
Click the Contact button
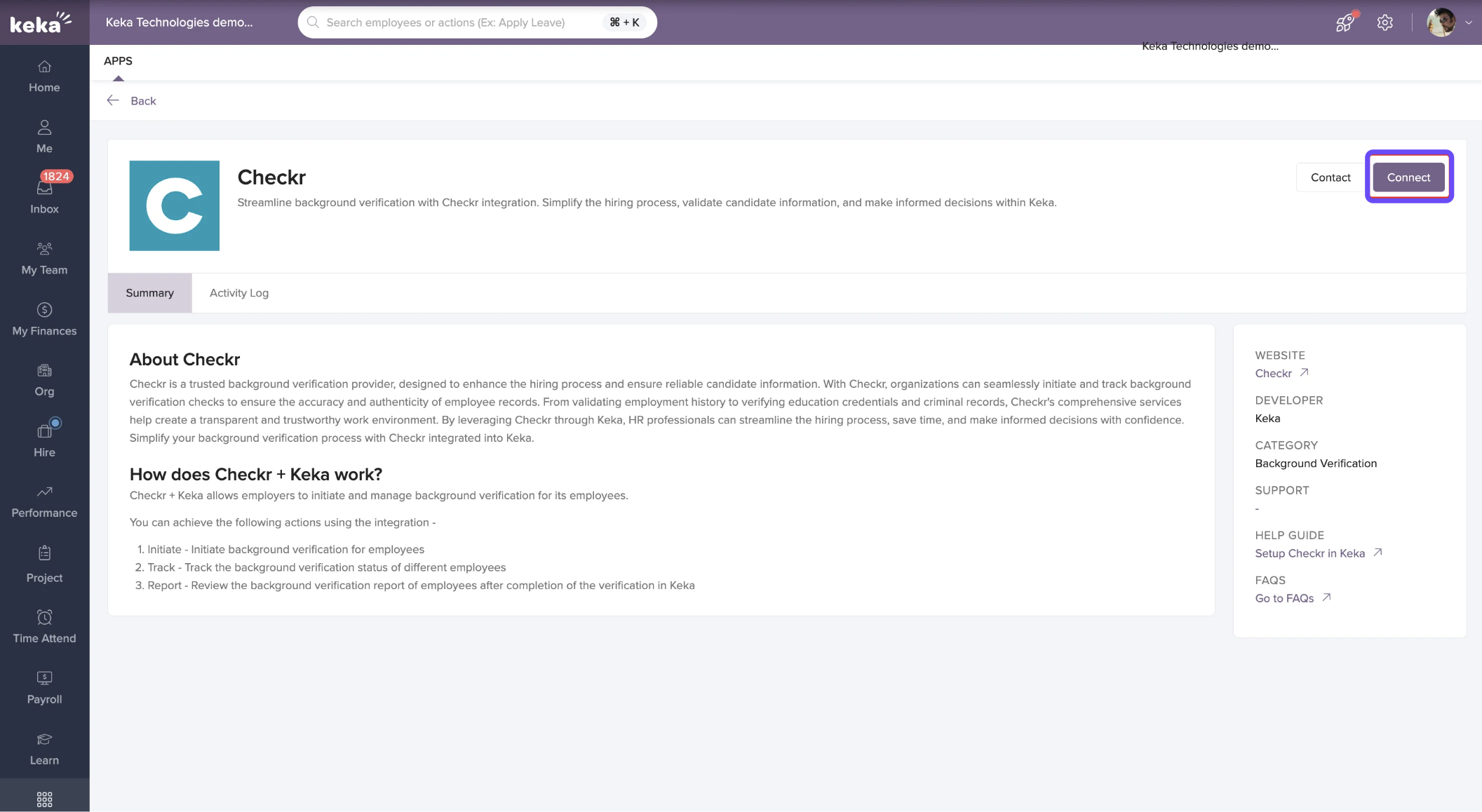1330,177
